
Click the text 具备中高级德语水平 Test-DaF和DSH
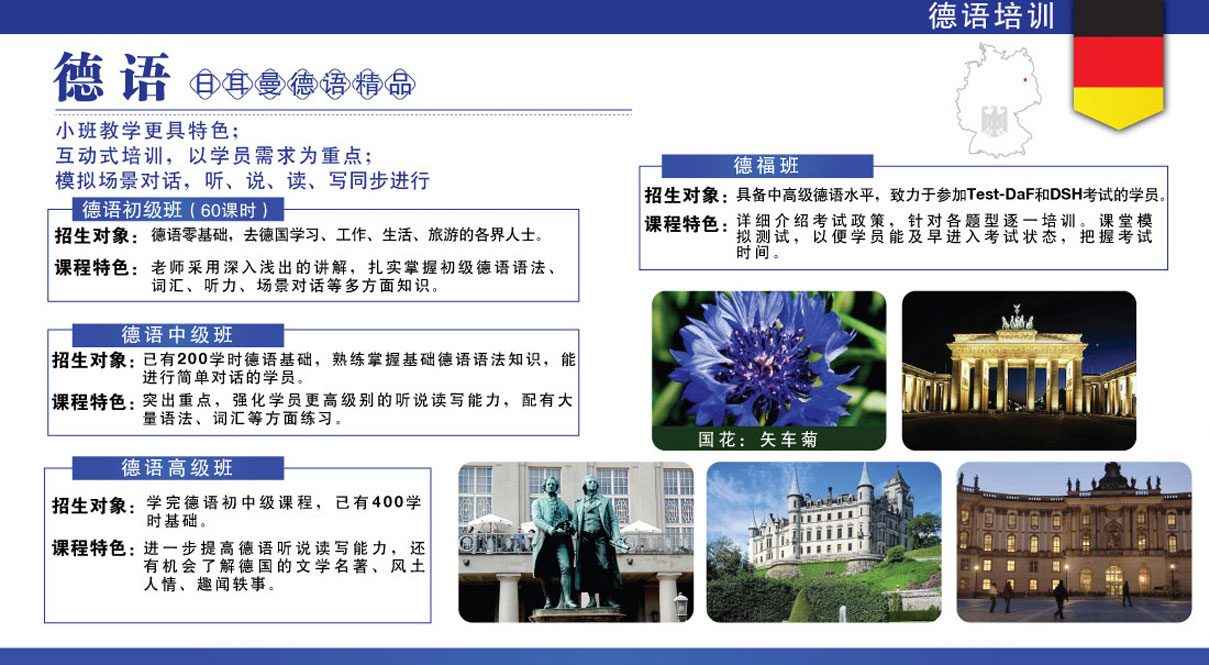tap(953, 195)
